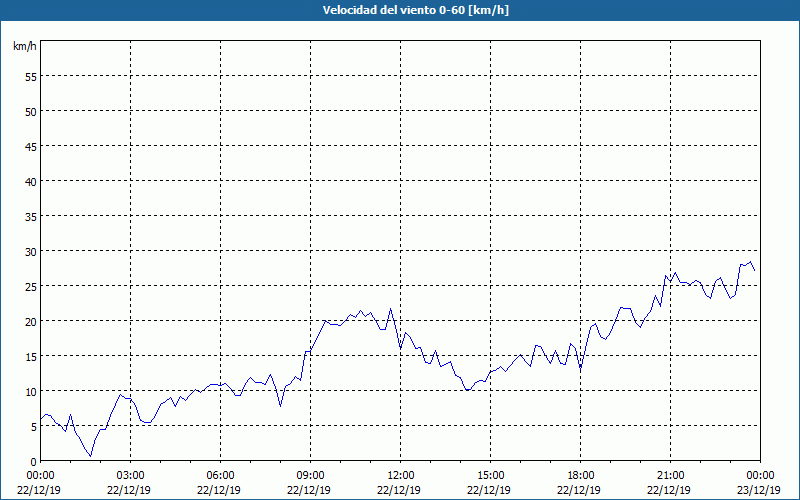This screenshot has height=500, width=800.
Task: Click the 15:00 time axis label
Action: coord(490,476)
